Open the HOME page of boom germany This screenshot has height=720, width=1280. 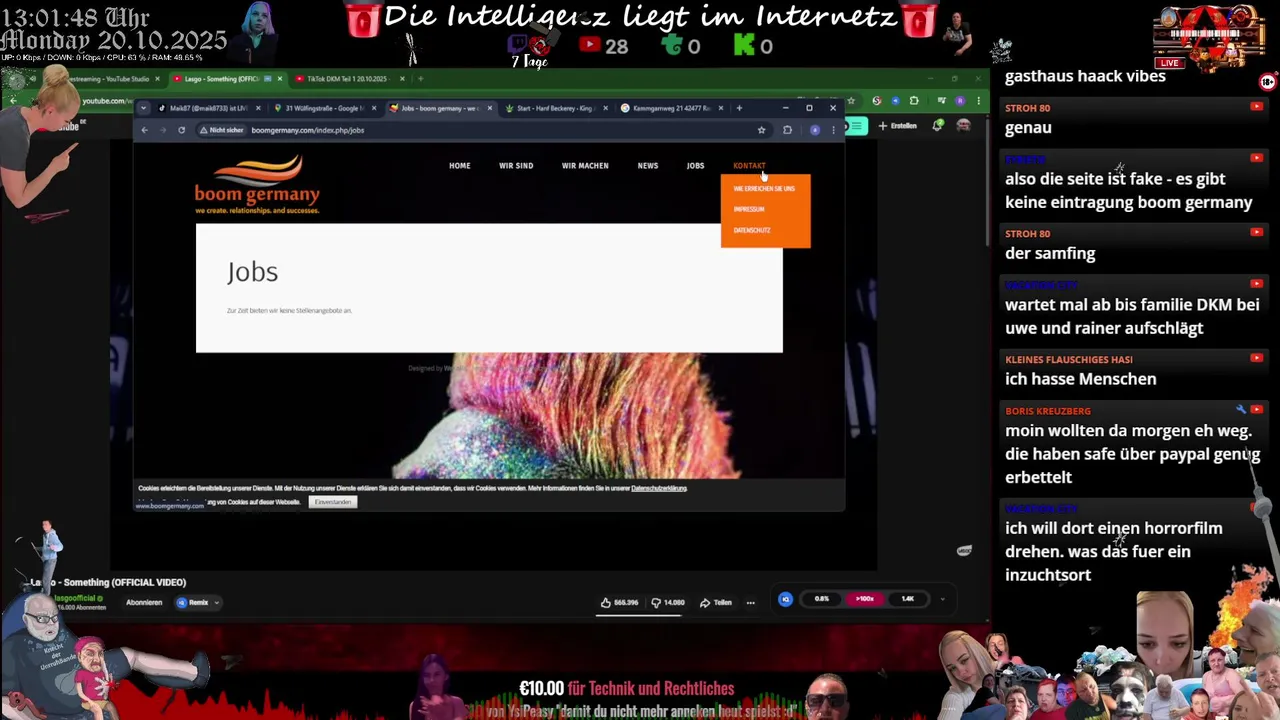(x=459, y=166)
